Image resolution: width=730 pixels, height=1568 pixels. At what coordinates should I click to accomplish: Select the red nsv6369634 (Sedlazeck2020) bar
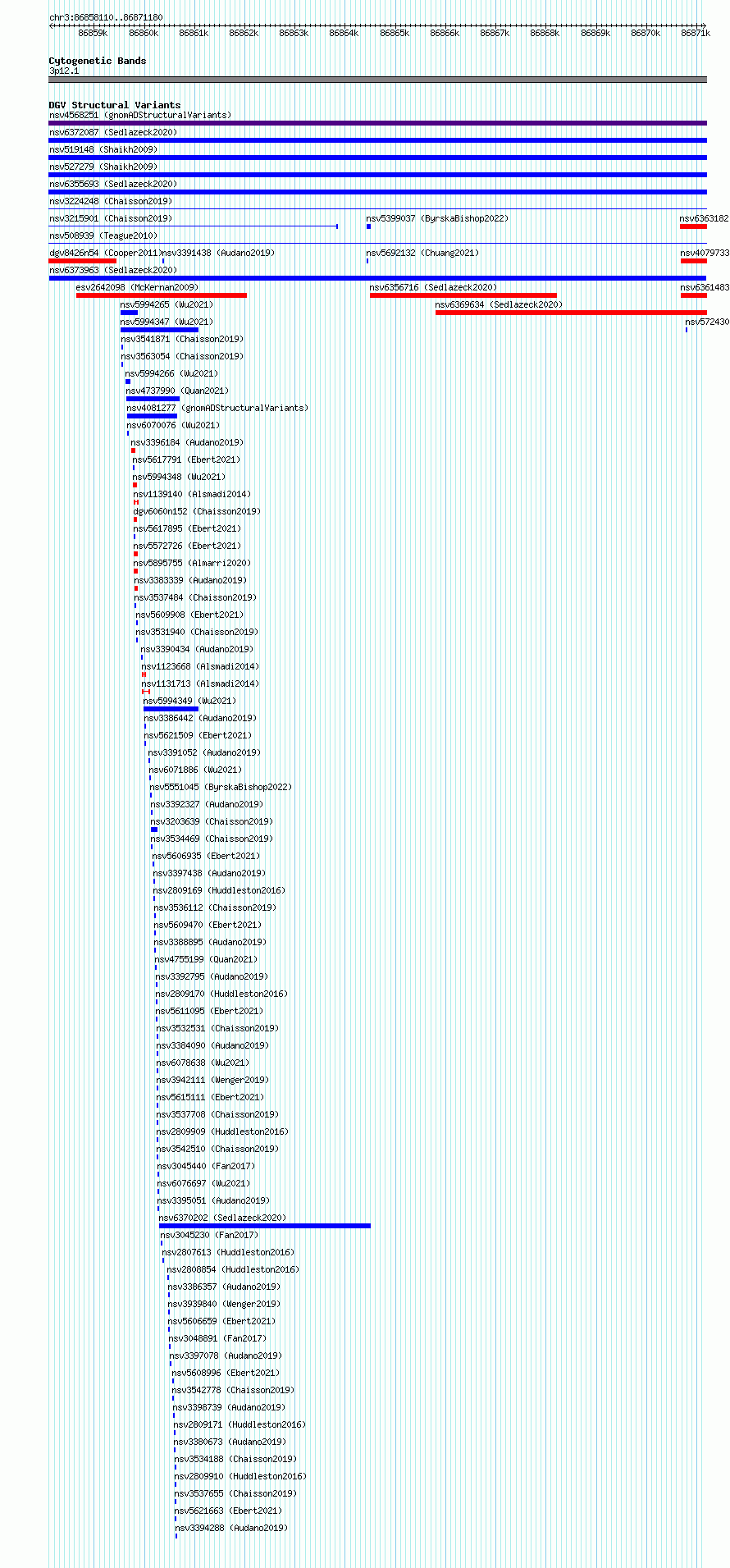(x=571, y=313)
